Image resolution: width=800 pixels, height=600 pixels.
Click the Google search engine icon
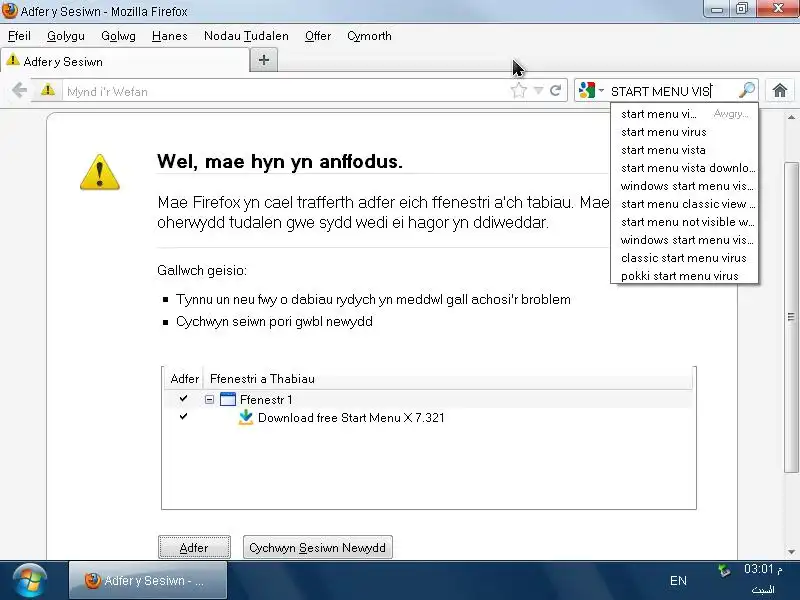[x=587, y=90]
